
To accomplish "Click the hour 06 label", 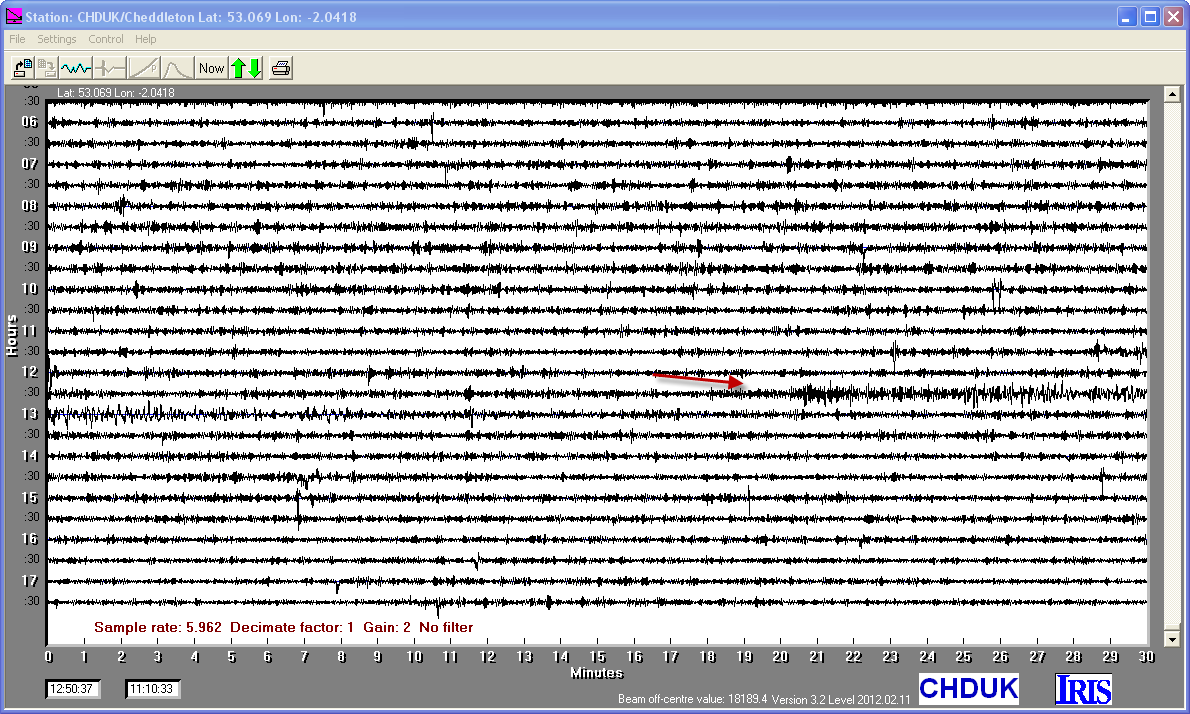I will point(30,121).
